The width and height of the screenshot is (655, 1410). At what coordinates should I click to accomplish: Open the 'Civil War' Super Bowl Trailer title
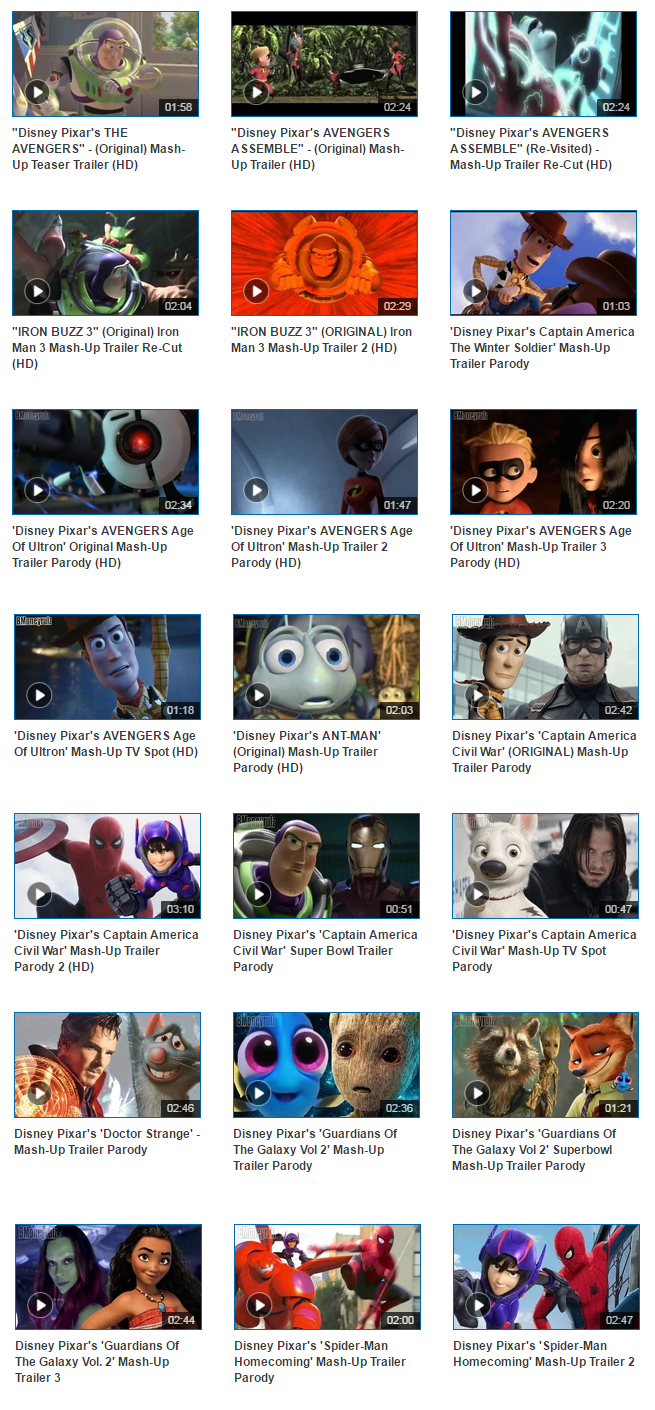326,951
